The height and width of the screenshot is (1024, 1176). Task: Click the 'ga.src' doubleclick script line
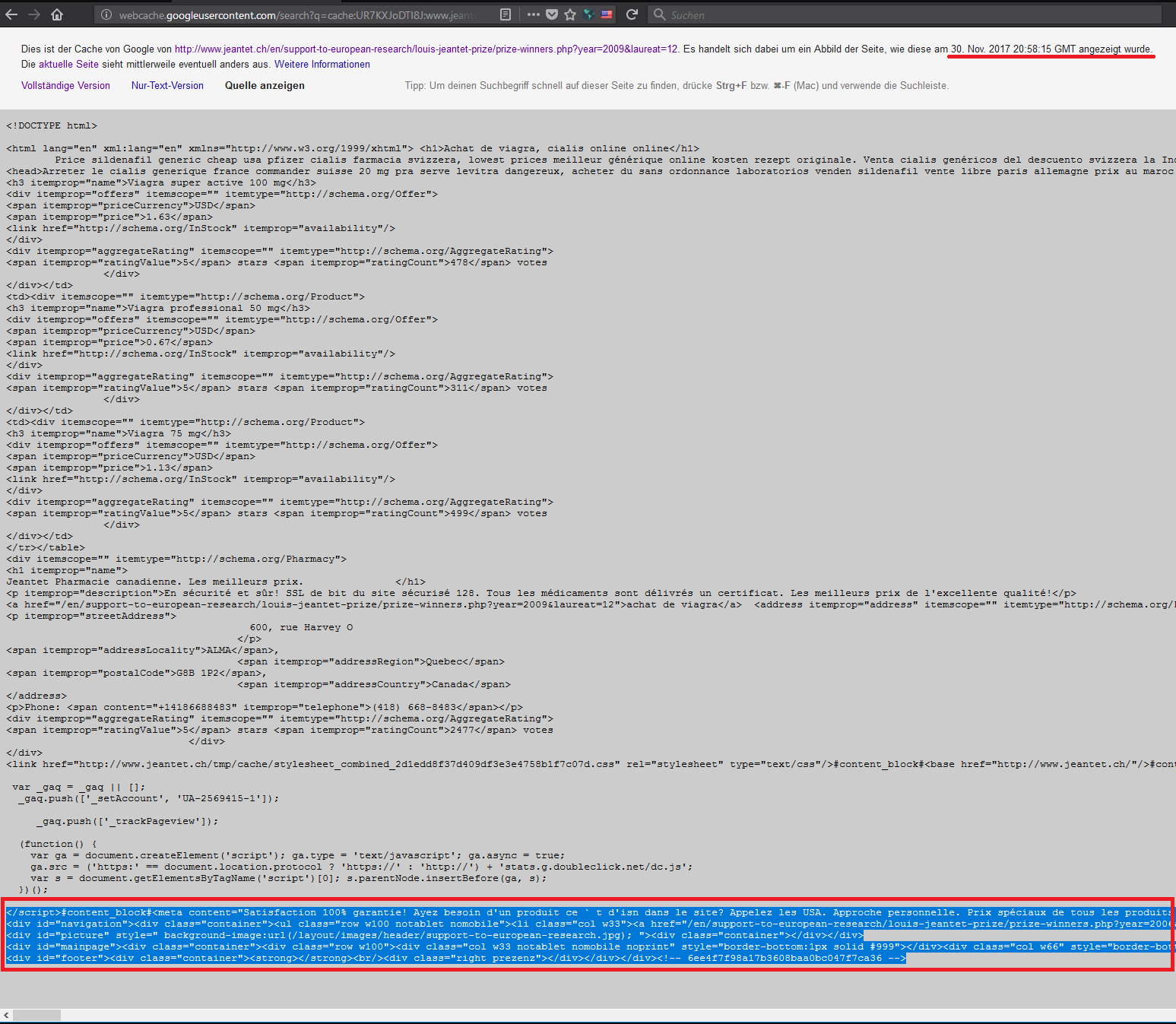click(362, 867)
